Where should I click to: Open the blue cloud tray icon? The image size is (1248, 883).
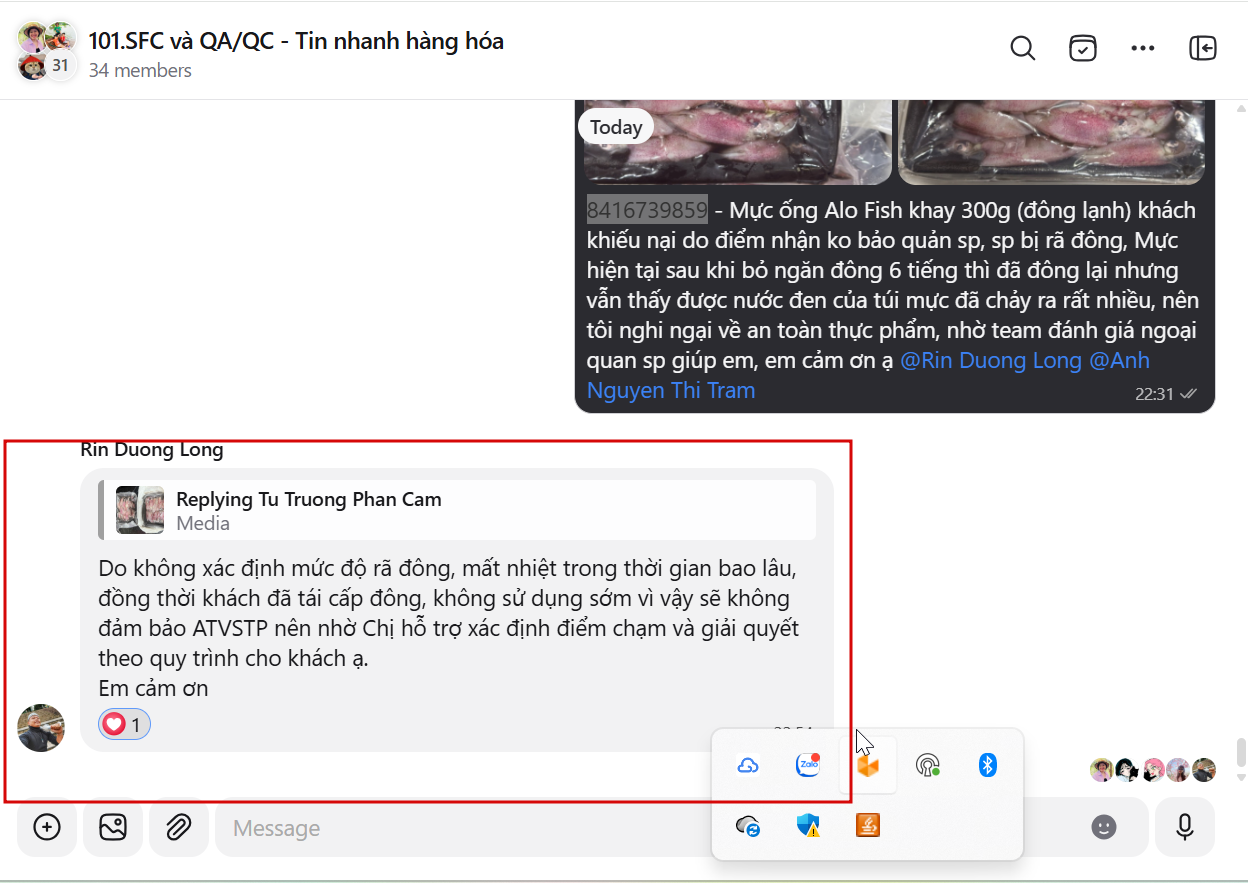click(747, 765)
